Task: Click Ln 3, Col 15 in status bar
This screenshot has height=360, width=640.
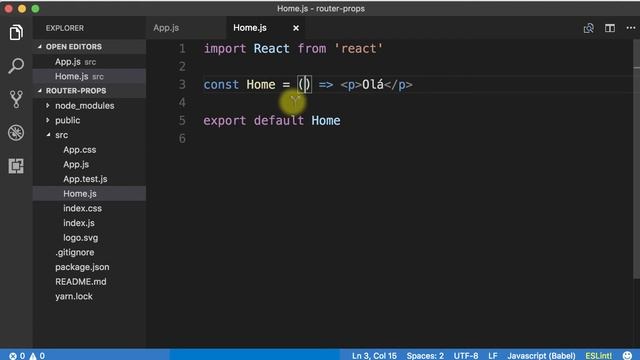Action: [374, 356]
